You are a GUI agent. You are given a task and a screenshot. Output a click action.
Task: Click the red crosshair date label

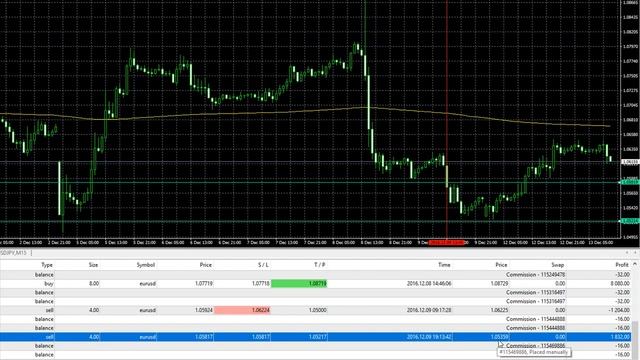(x=447, y=242)
